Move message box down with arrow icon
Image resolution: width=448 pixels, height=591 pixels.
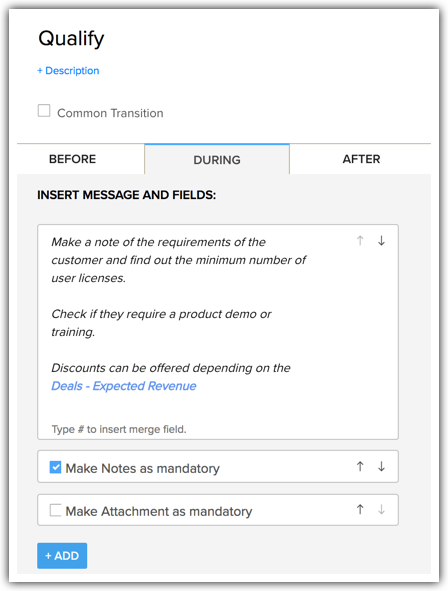[x=381, y=240]
